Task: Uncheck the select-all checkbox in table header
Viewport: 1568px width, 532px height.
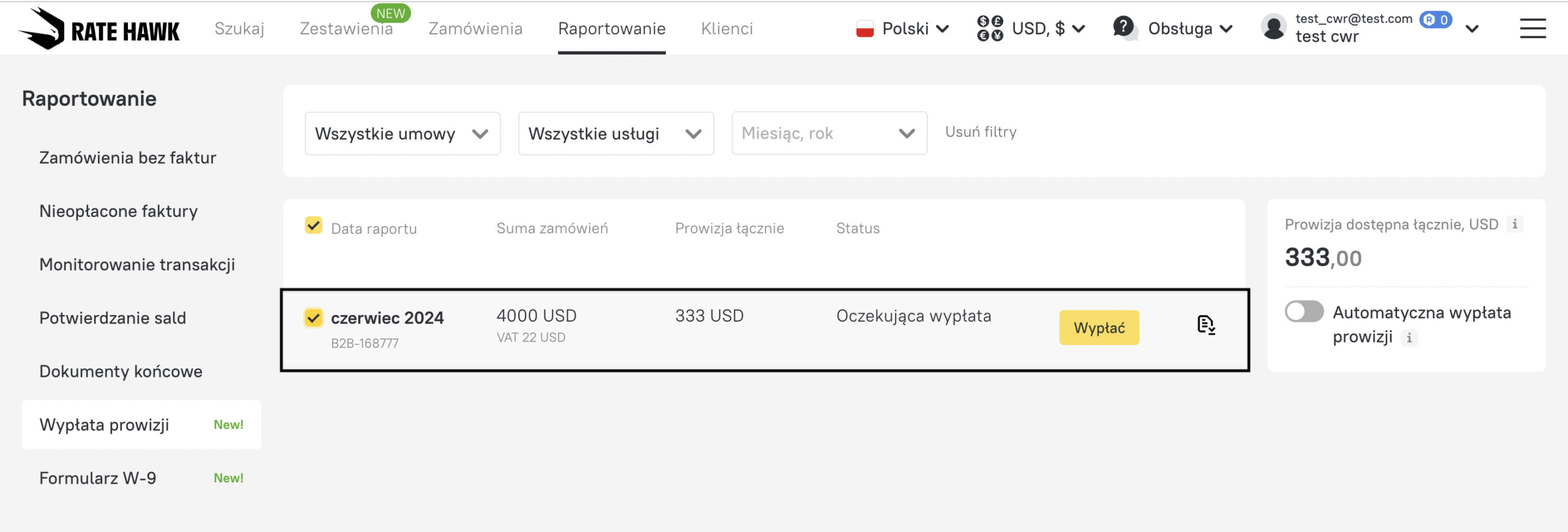Action: [x=314, y=226]
